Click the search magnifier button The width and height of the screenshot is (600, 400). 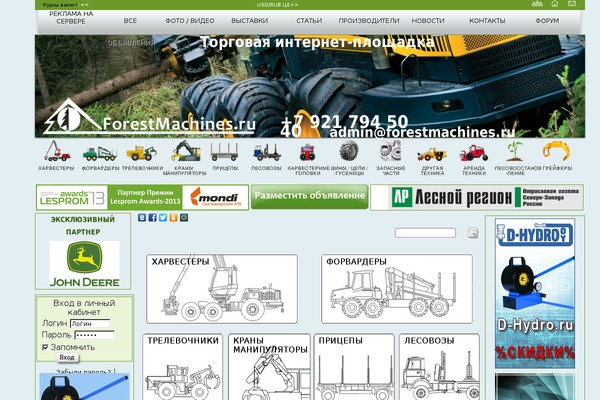473,232
